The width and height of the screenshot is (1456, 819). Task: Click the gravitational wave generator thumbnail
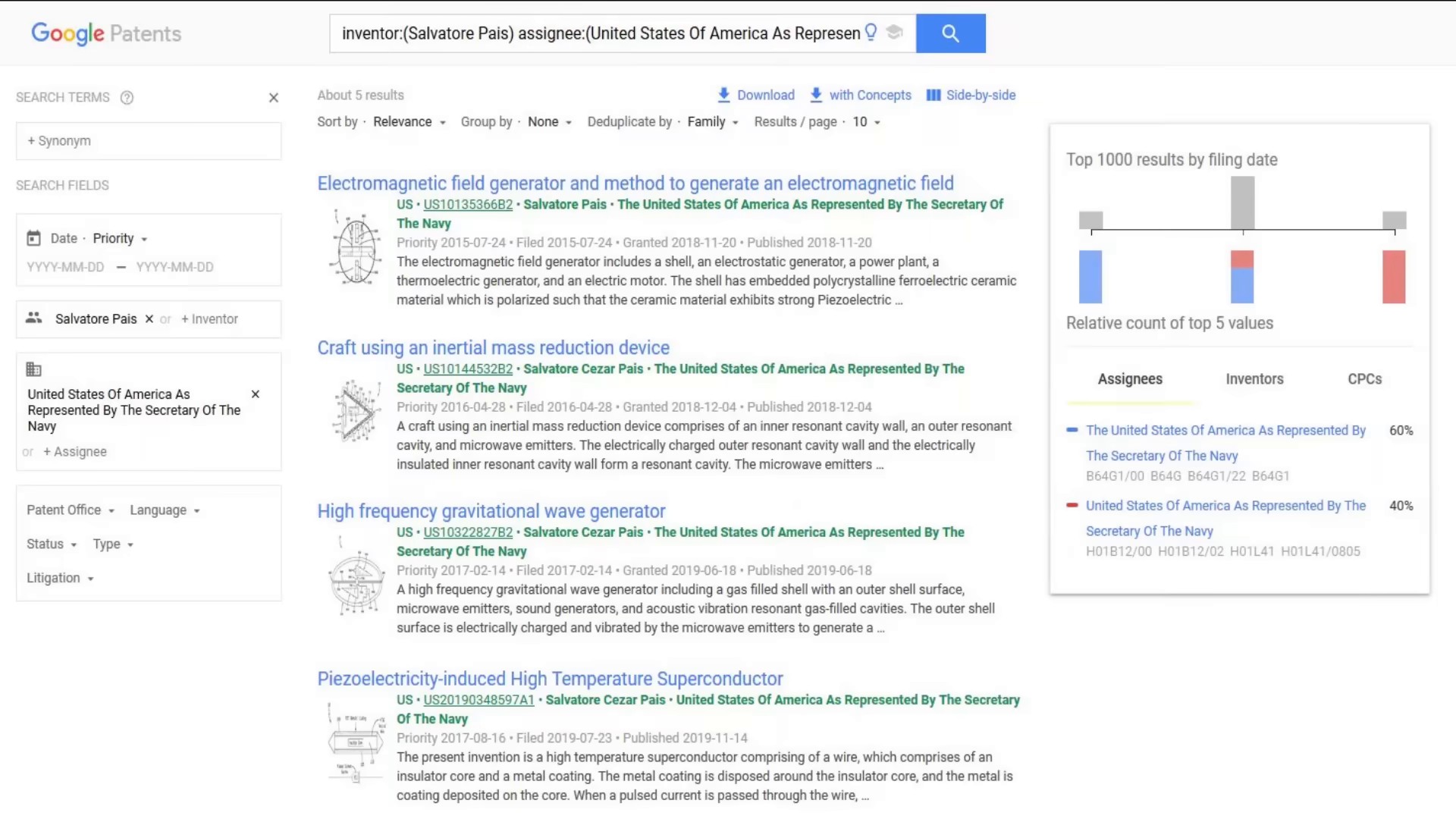pyautogui.click(x=356, y=581)
